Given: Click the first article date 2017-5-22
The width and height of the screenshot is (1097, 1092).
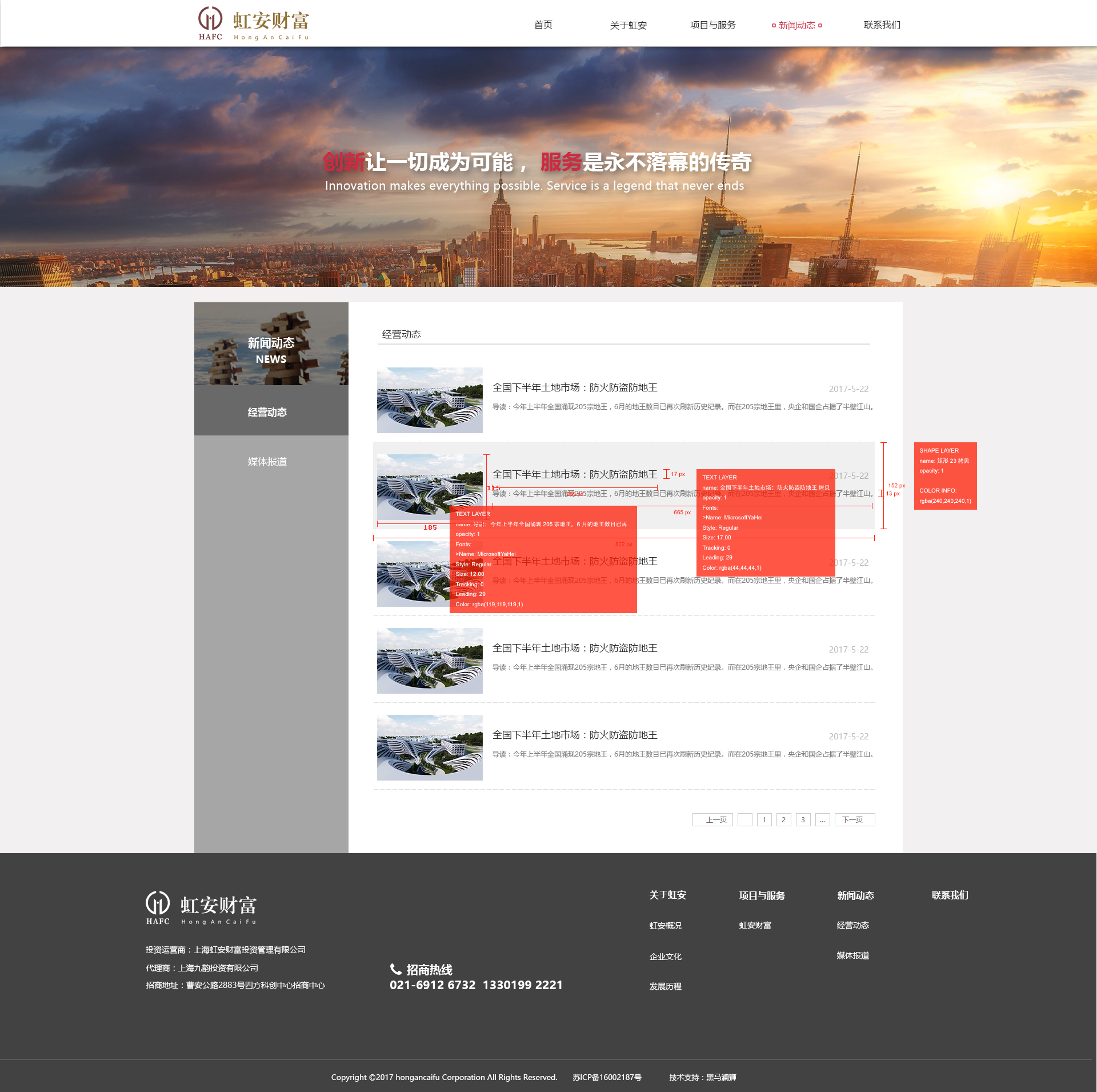Looking at the screenshot, I should pyautogui.click(x=848, y=389).
